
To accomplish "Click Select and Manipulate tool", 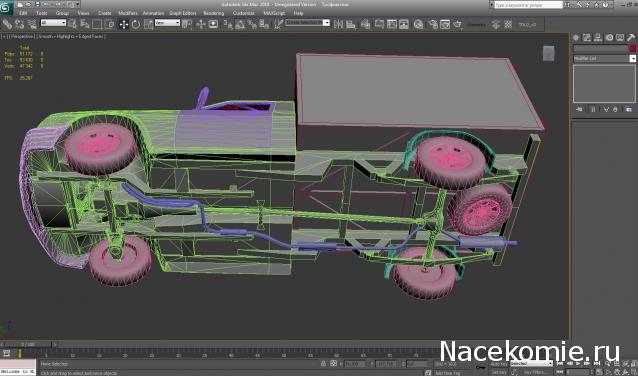I will [201, 24].
